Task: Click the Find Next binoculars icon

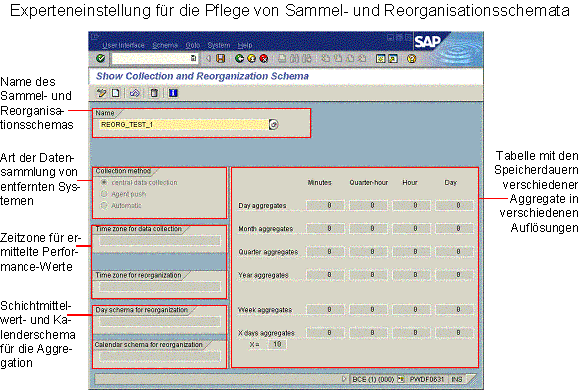Action: (x=307, y=58)
